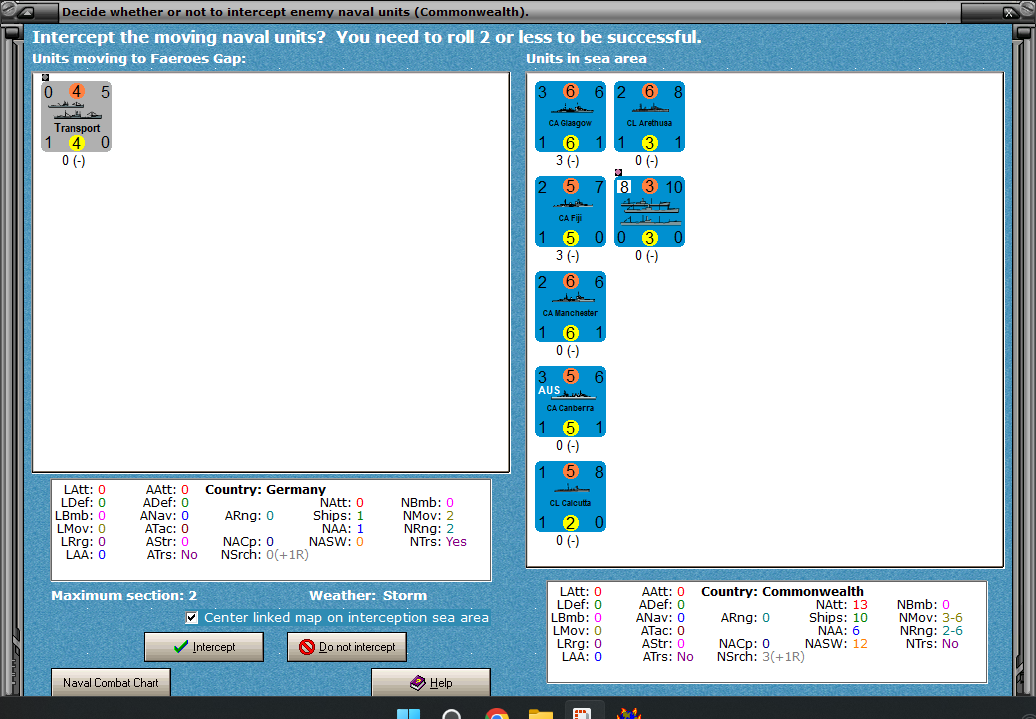Open the taskbar Search icon
Viewport: 1036px width, 719px height.
[452, 714]
